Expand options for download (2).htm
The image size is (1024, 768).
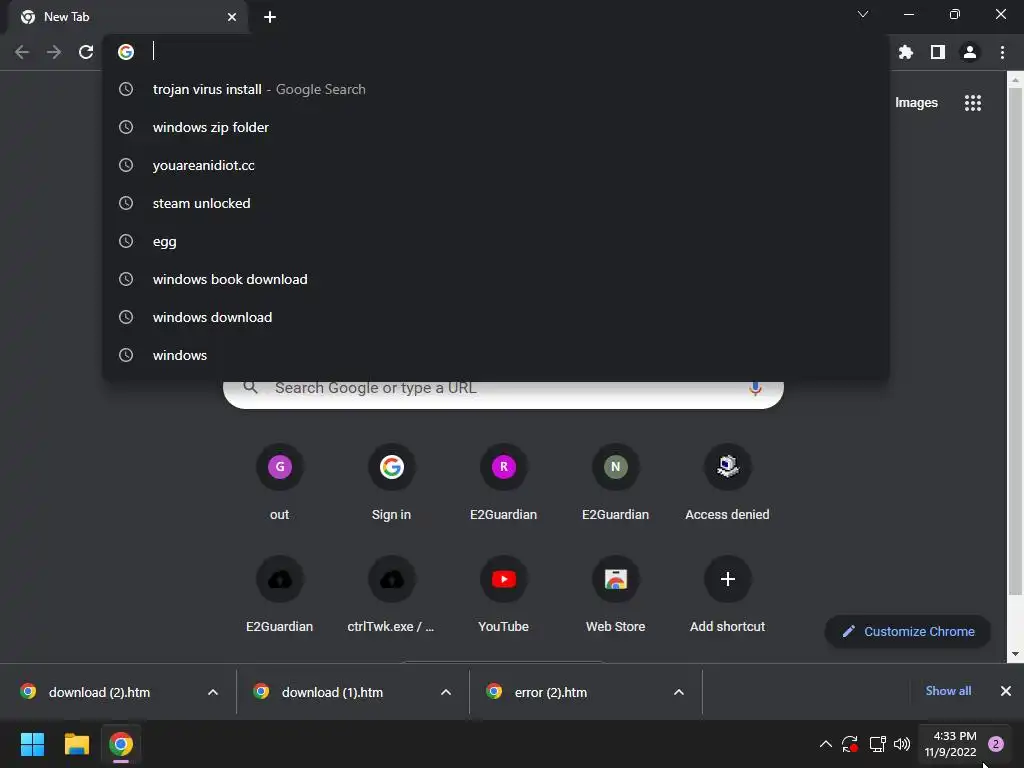point(213,692)
